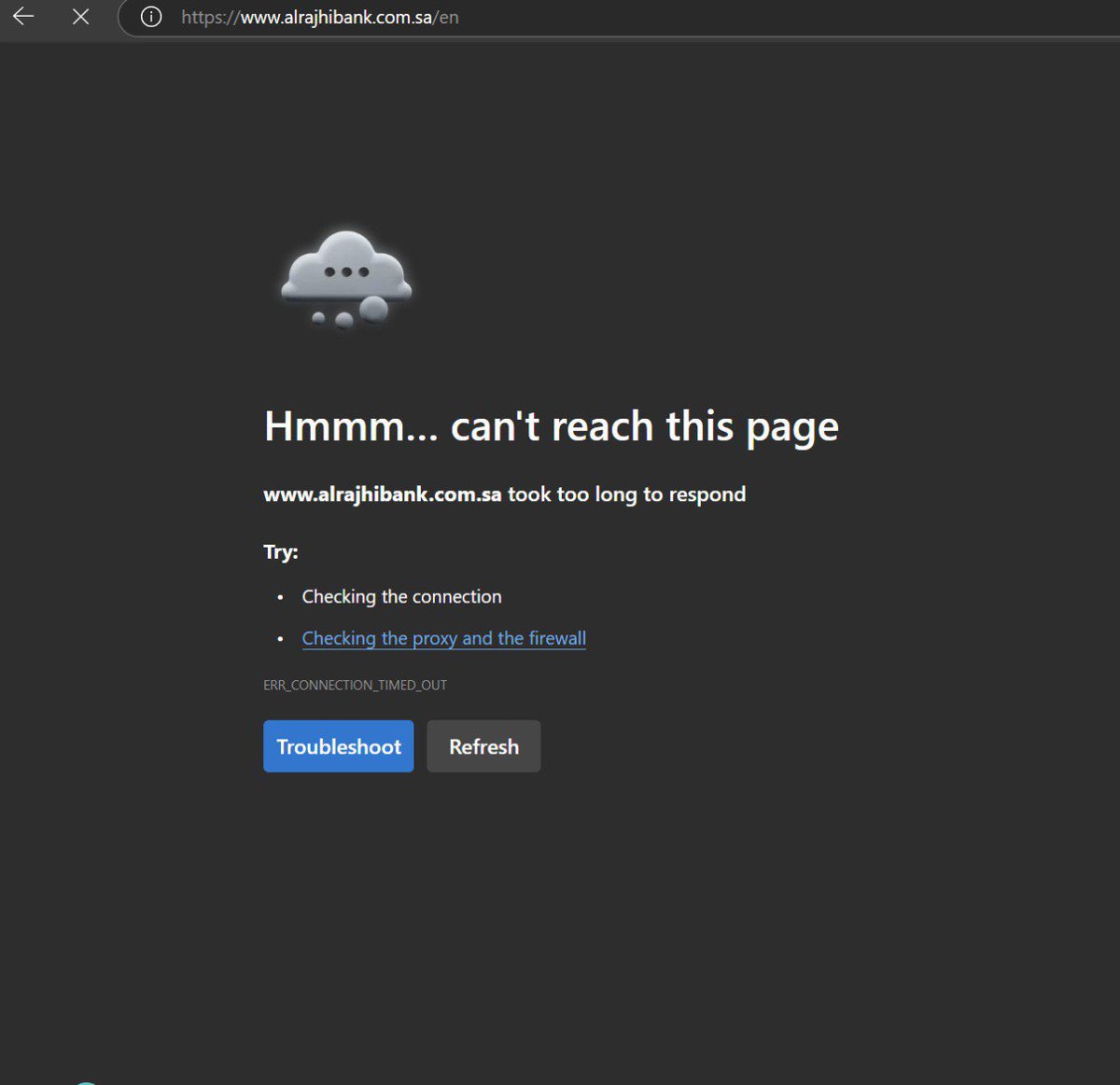Click the "Try:" label
Screen dimensions: 1120x1085
tap(281, 551)
